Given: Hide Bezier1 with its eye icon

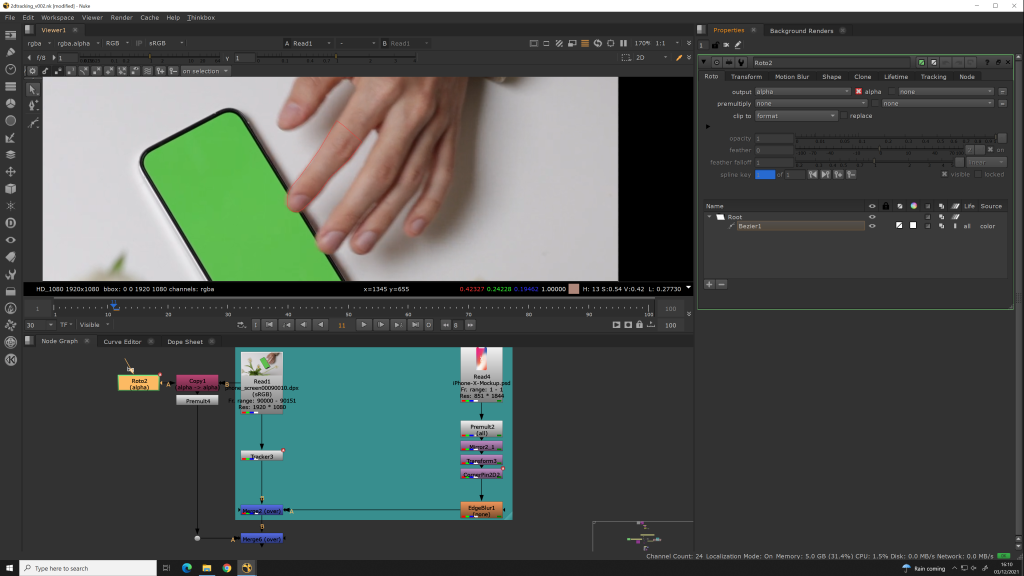Looking at the screenshot, I should [872, 226].
